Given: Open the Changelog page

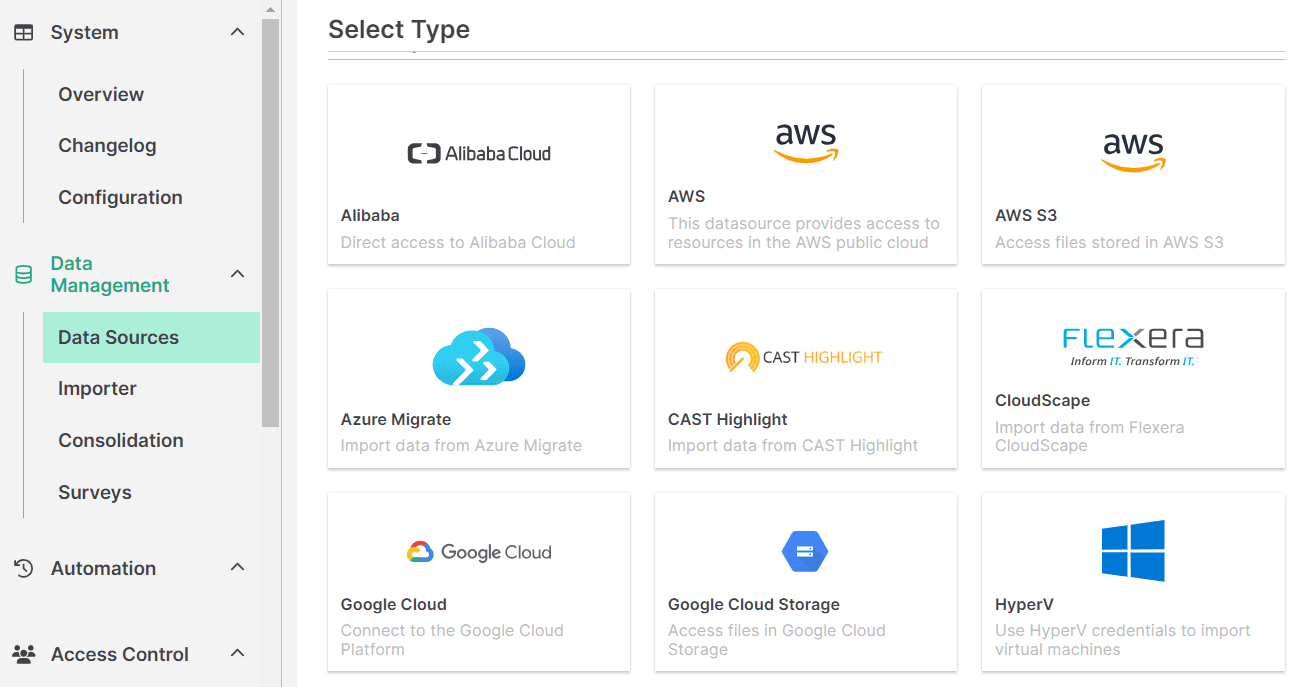Looking at the screenshot, I should click(x=107, y=145).
